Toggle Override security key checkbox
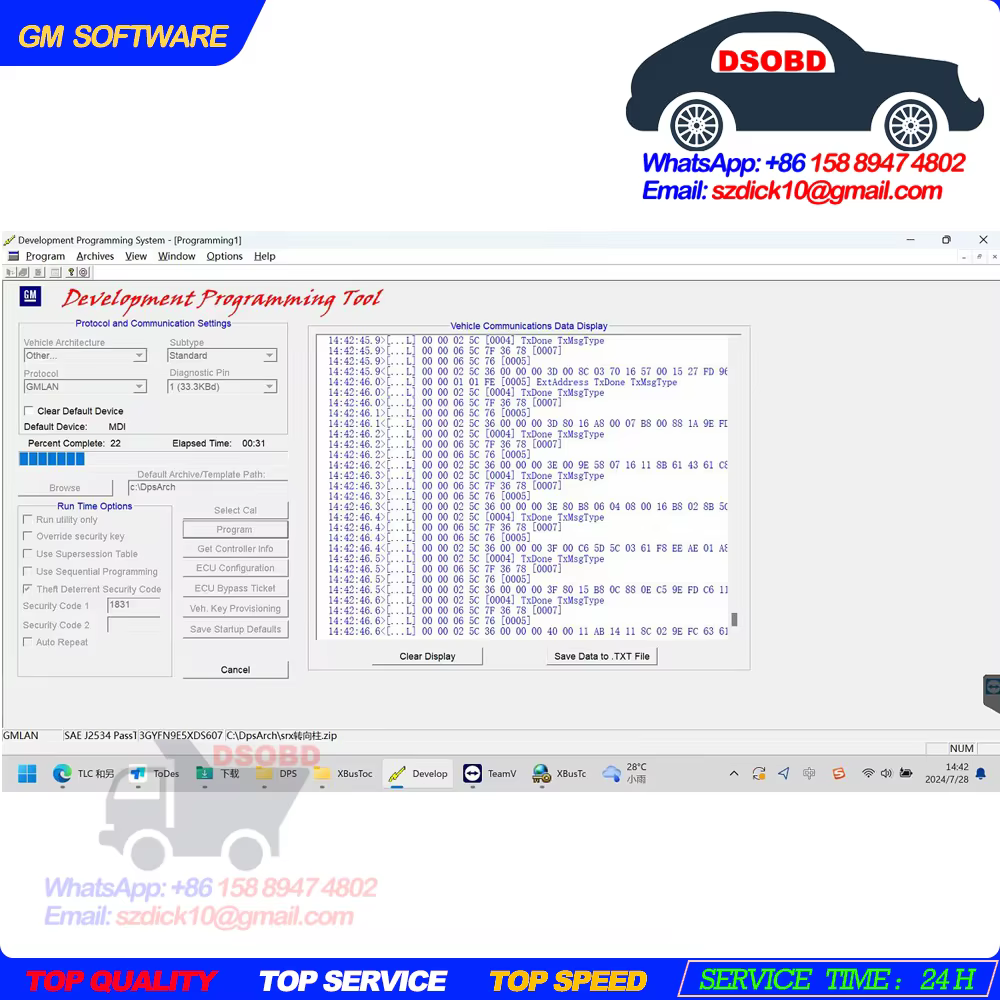The width and height of the screenshot is (1000, 1000). pos(27,536)
